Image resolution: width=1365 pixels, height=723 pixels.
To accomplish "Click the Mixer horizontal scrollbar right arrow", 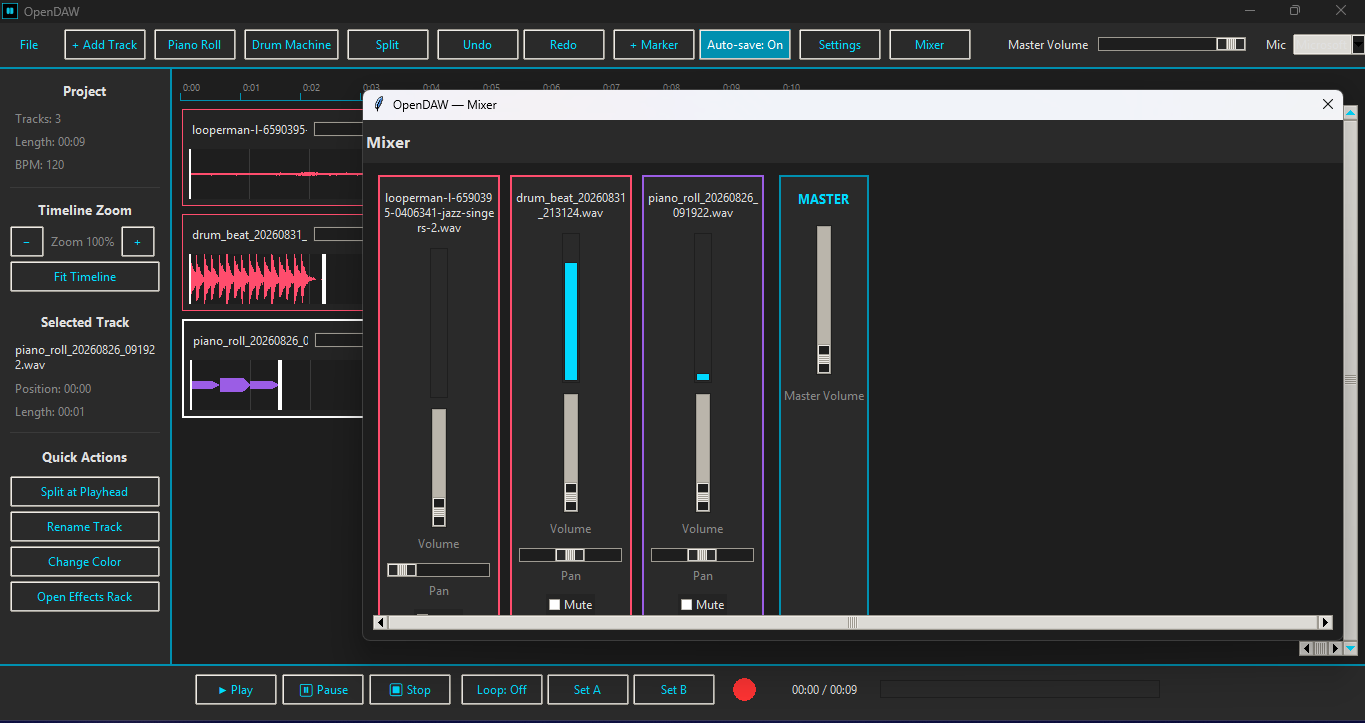I will coord(1326,622).
